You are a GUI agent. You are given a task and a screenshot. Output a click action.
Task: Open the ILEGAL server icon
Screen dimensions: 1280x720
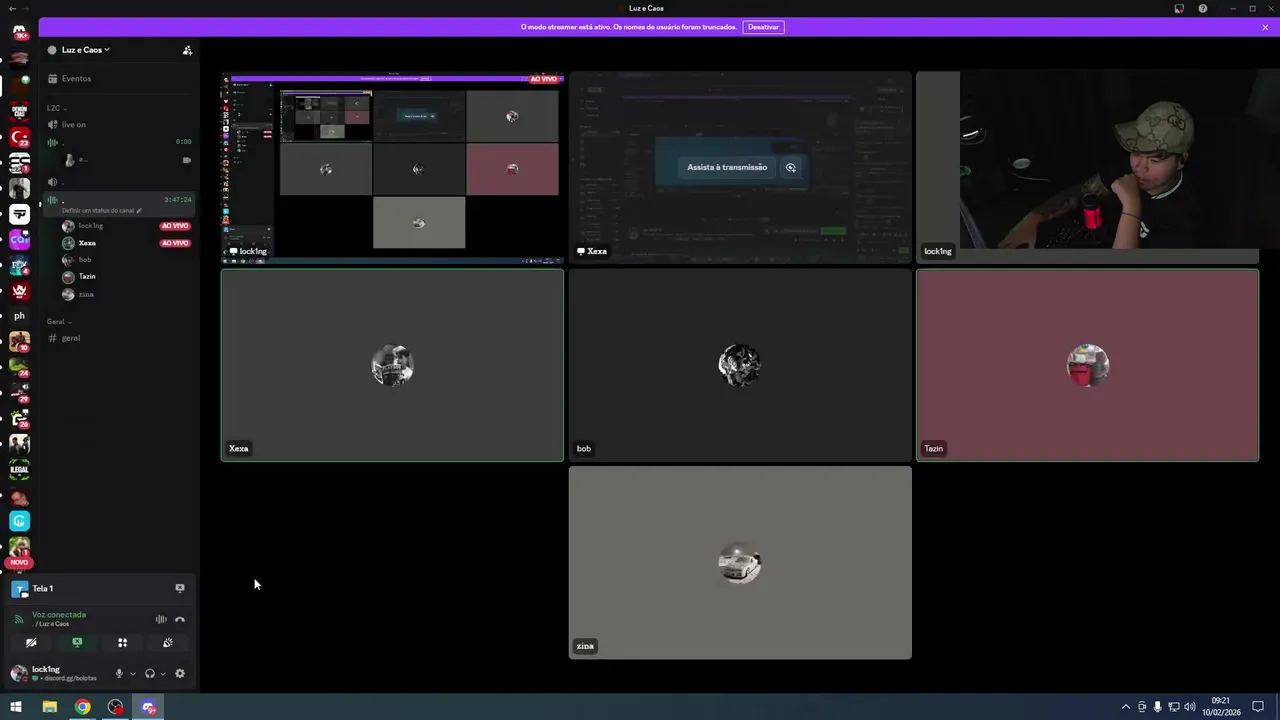click(19, 469)
